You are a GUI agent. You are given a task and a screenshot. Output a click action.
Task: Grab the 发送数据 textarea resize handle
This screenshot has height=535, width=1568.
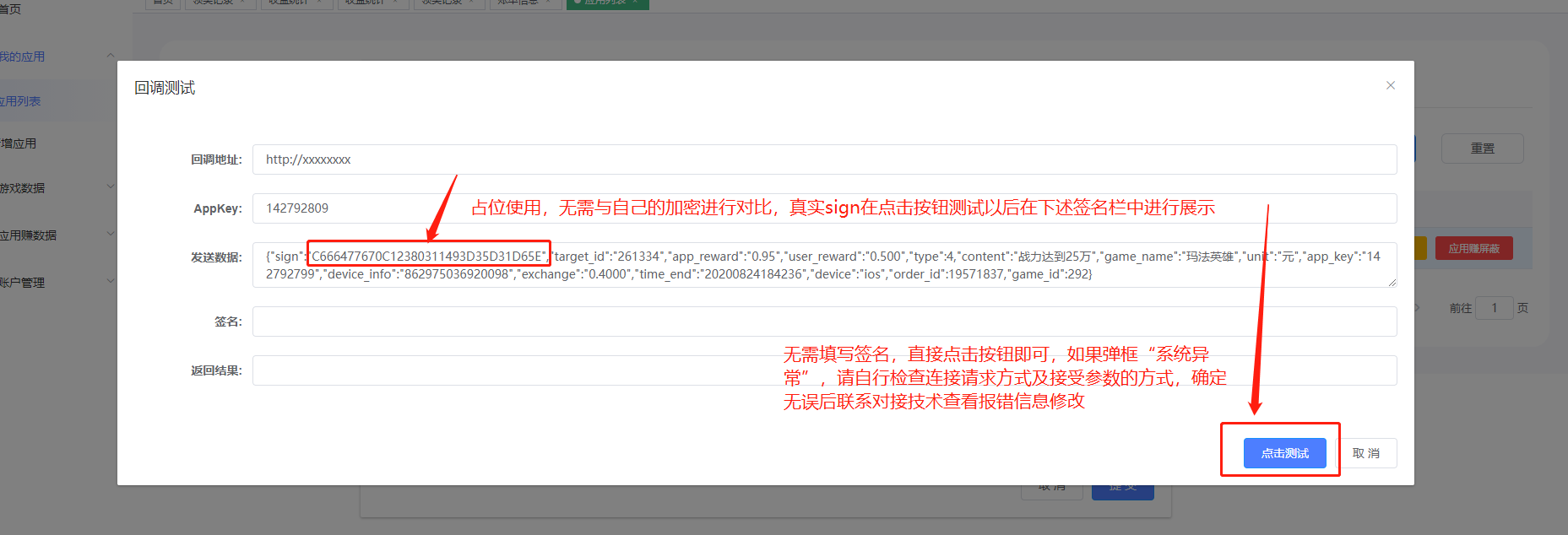(1392, 283)
